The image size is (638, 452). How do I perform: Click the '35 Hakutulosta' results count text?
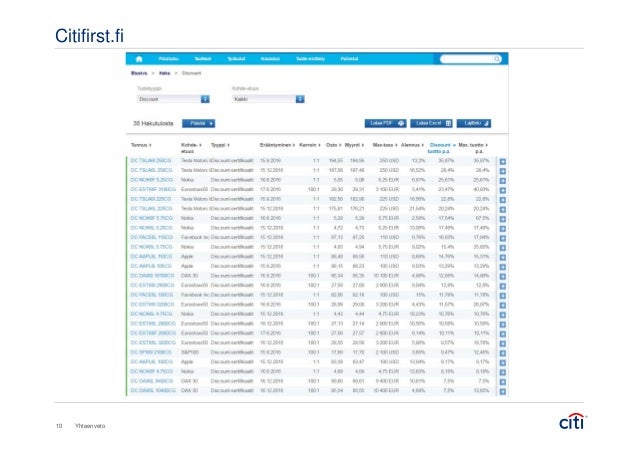pos(153,123)
